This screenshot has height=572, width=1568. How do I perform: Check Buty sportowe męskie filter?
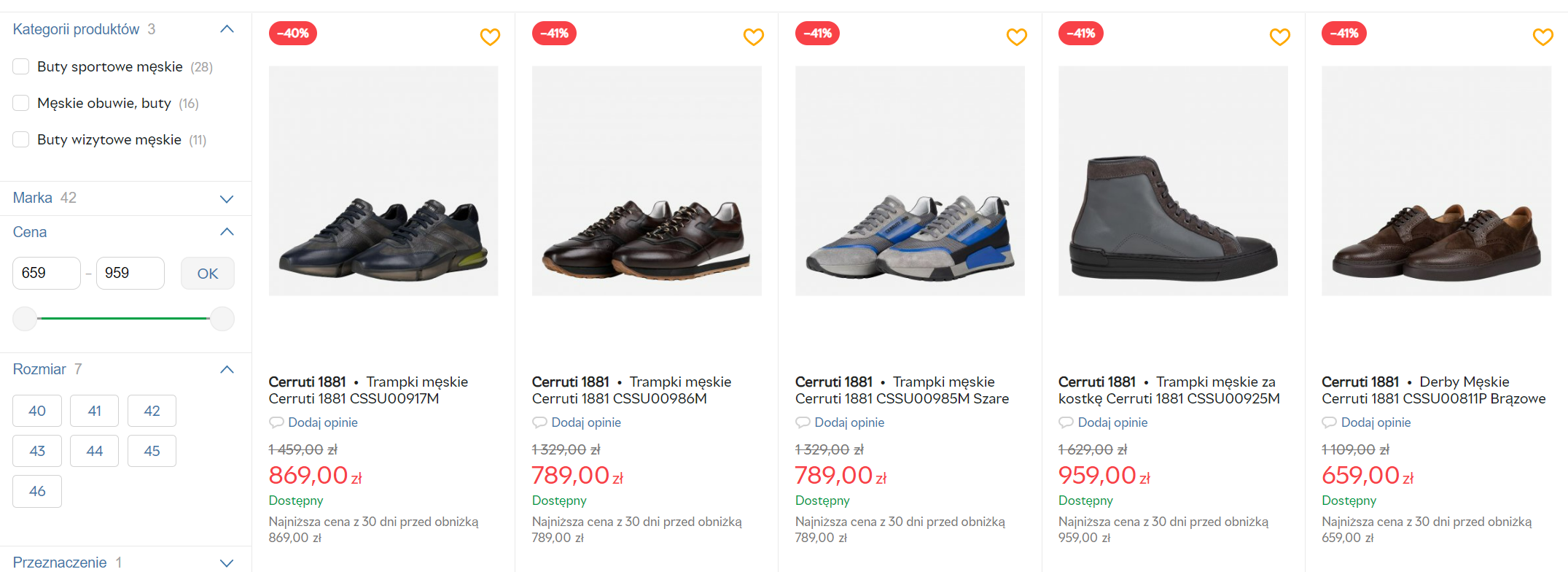21,66
